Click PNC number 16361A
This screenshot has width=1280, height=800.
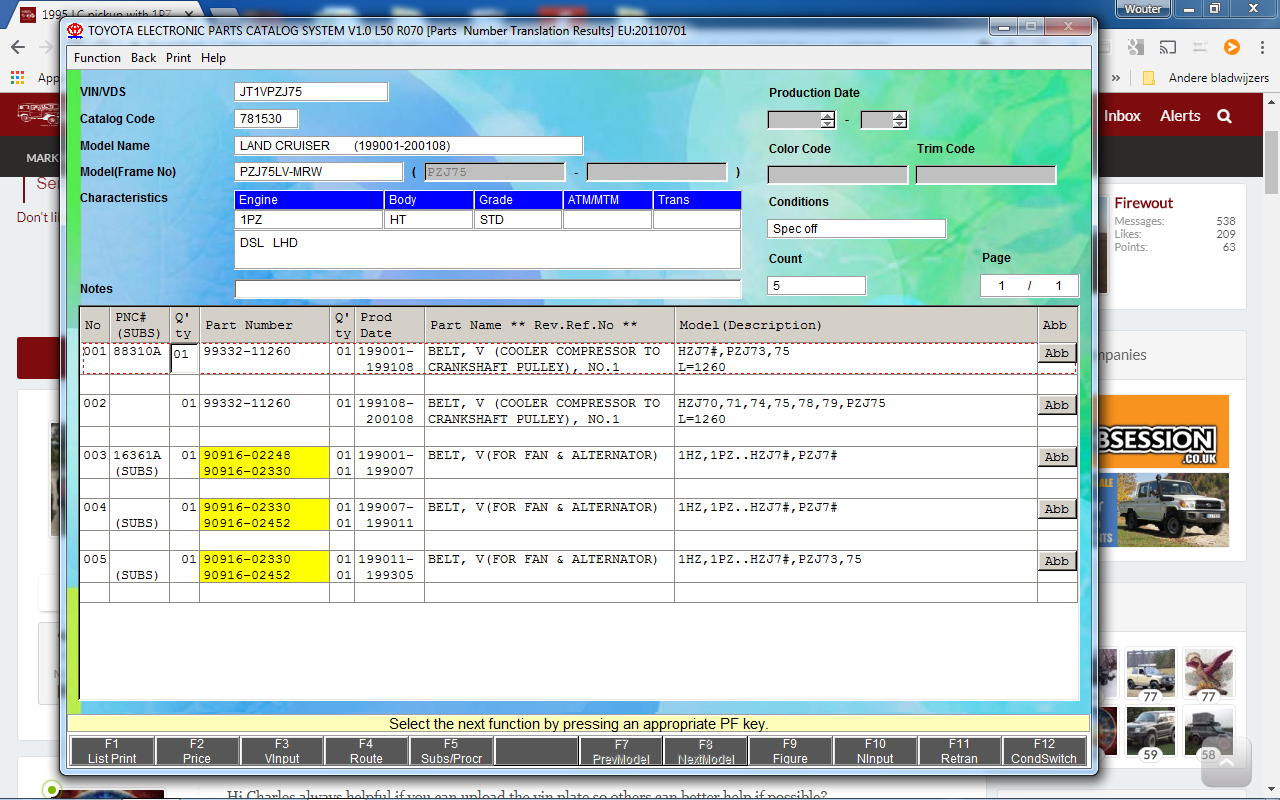(137, 456)
